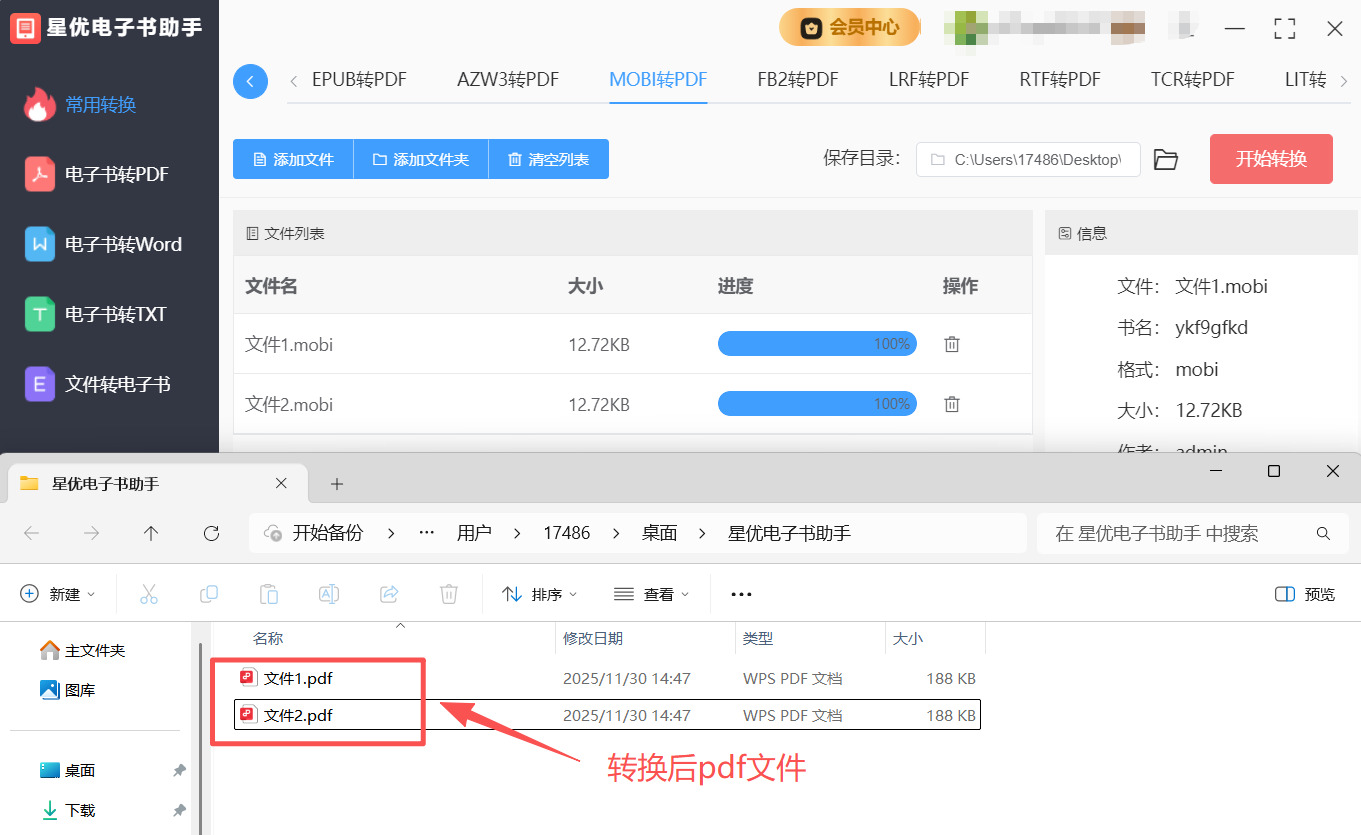Image resolution: width=1361 pixels, height=835 pixels.
Task: Switch to the TCR转PDF tab
Action: tap(1192, 80)
